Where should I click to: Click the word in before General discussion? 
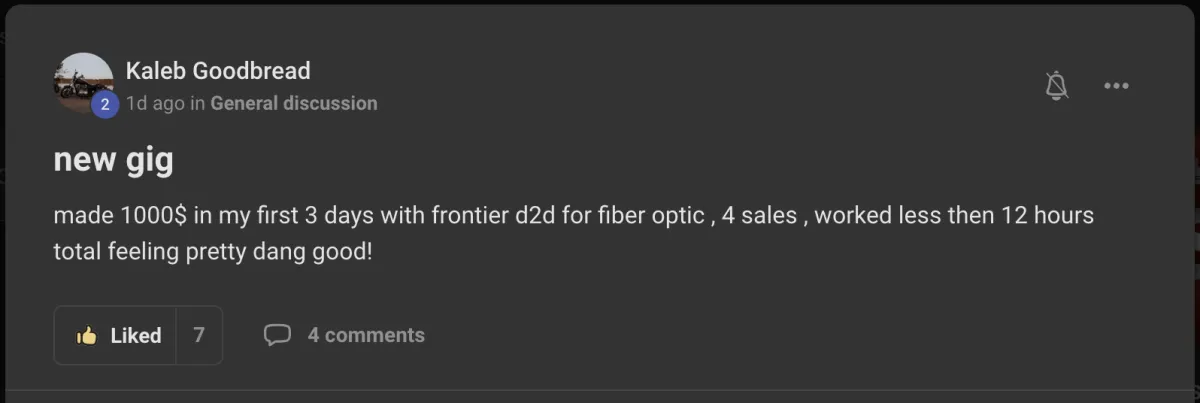point(197,103)
